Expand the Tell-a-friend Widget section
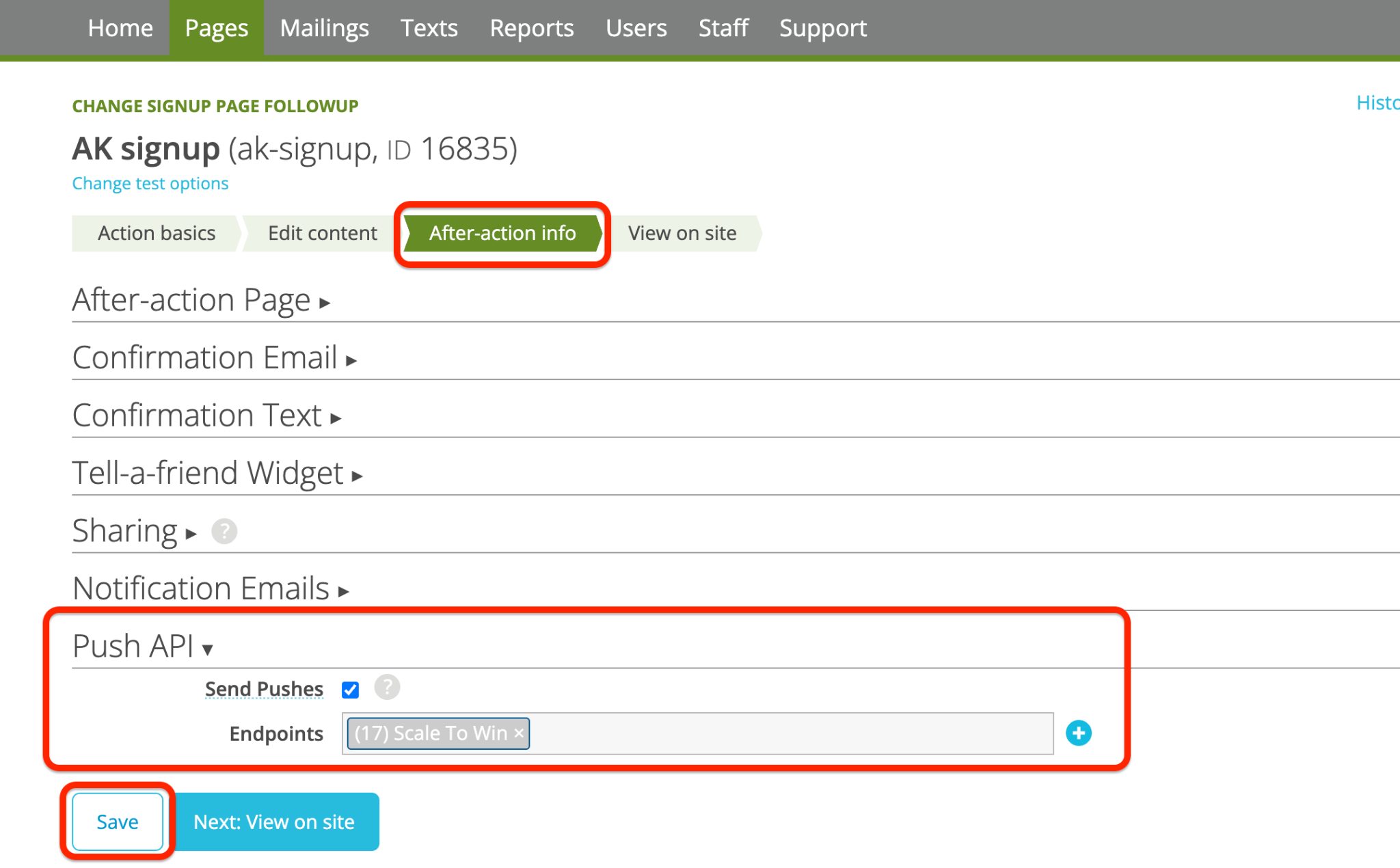The image size is (1400, 868). coord(217,473)
